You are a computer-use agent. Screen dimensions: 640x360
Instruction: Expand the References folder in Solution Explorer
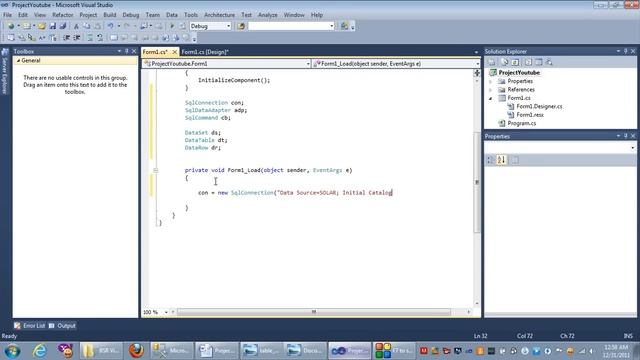coord(491,90)
